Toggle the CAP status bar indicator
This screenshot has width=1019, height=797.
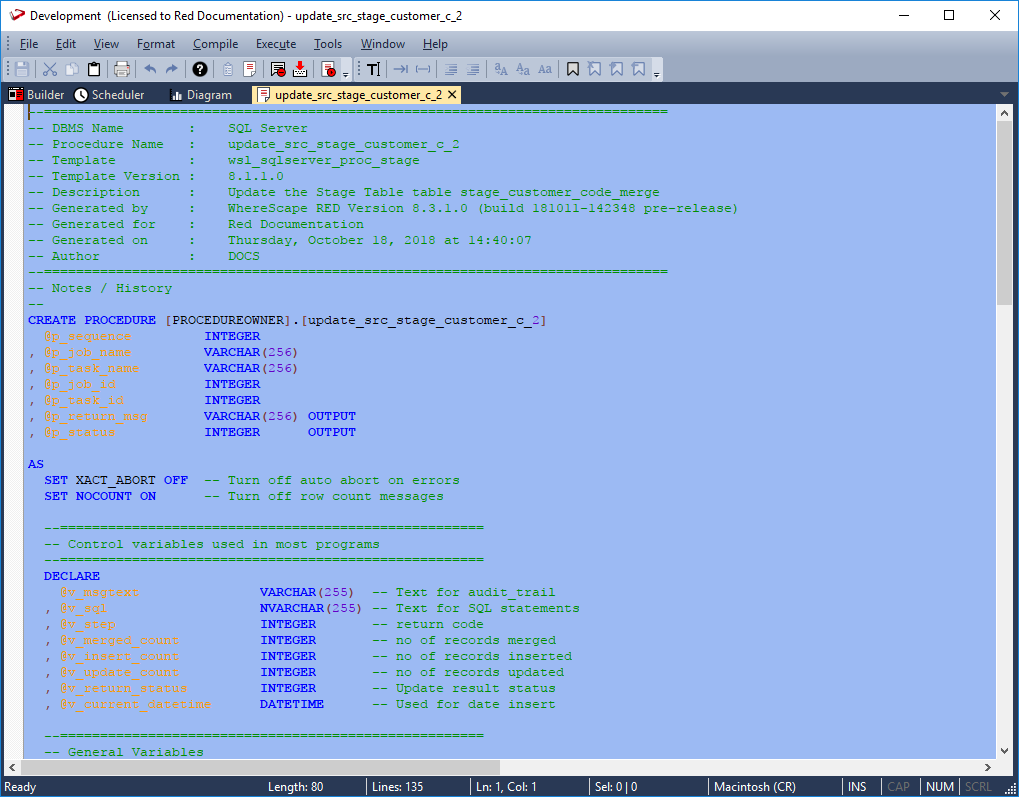point(899,787)
